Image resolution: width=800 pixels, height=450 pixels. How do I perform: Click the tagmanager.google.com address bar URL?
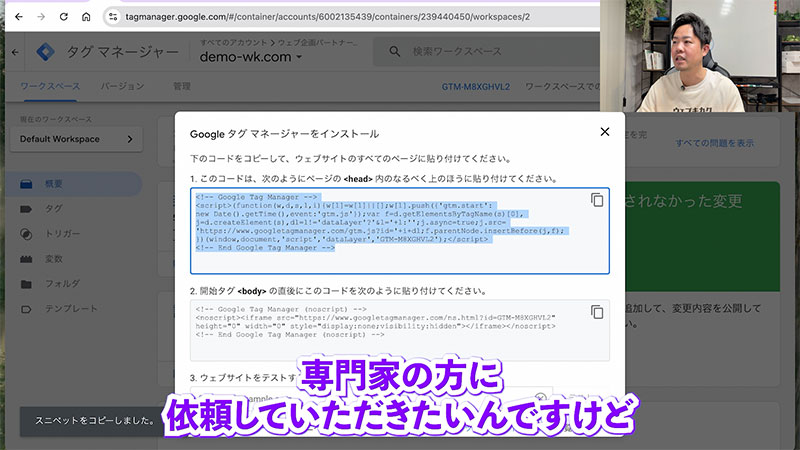[328, 17]
